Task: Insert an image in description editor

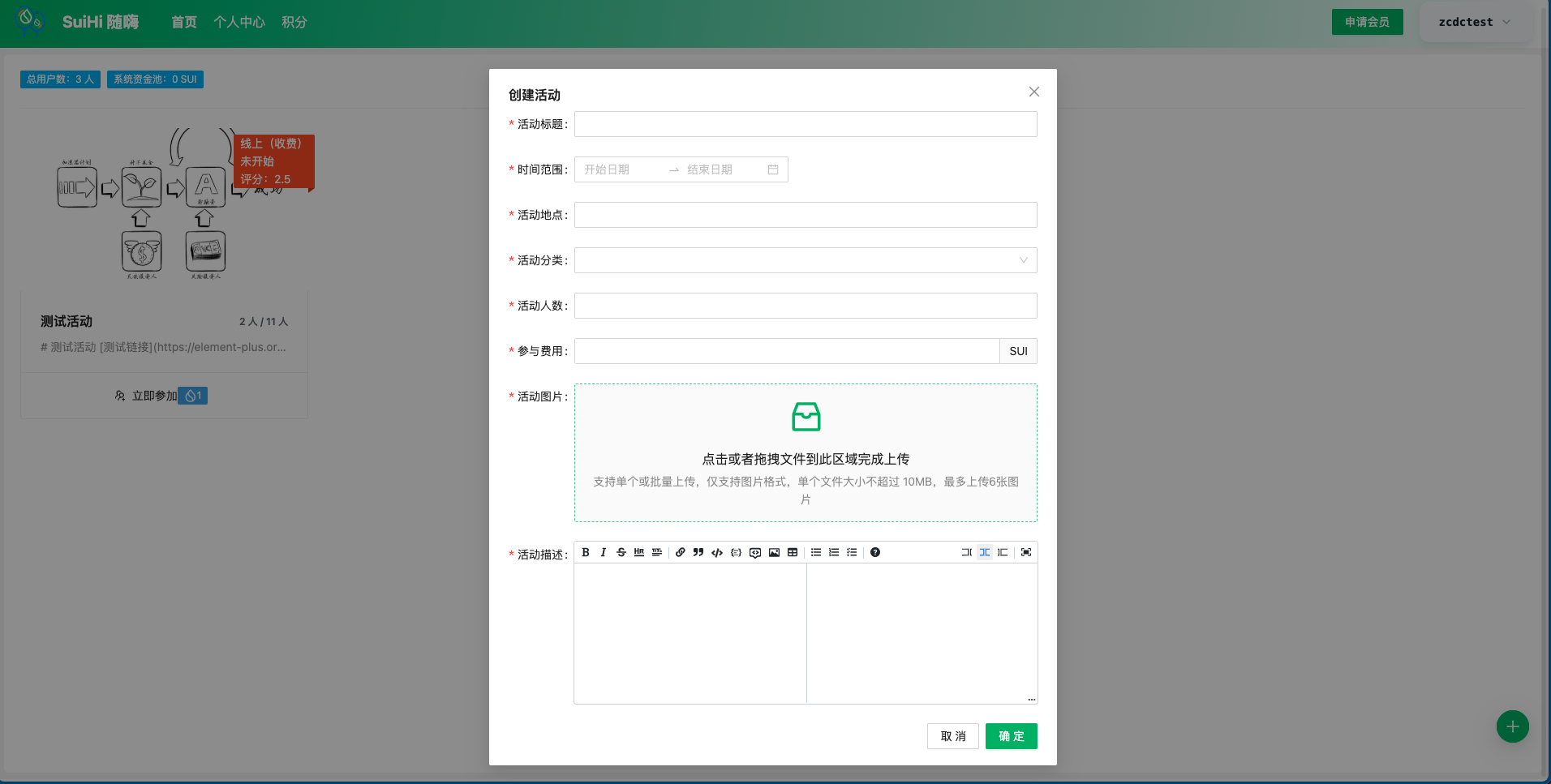Action: (x=774, y=552)
